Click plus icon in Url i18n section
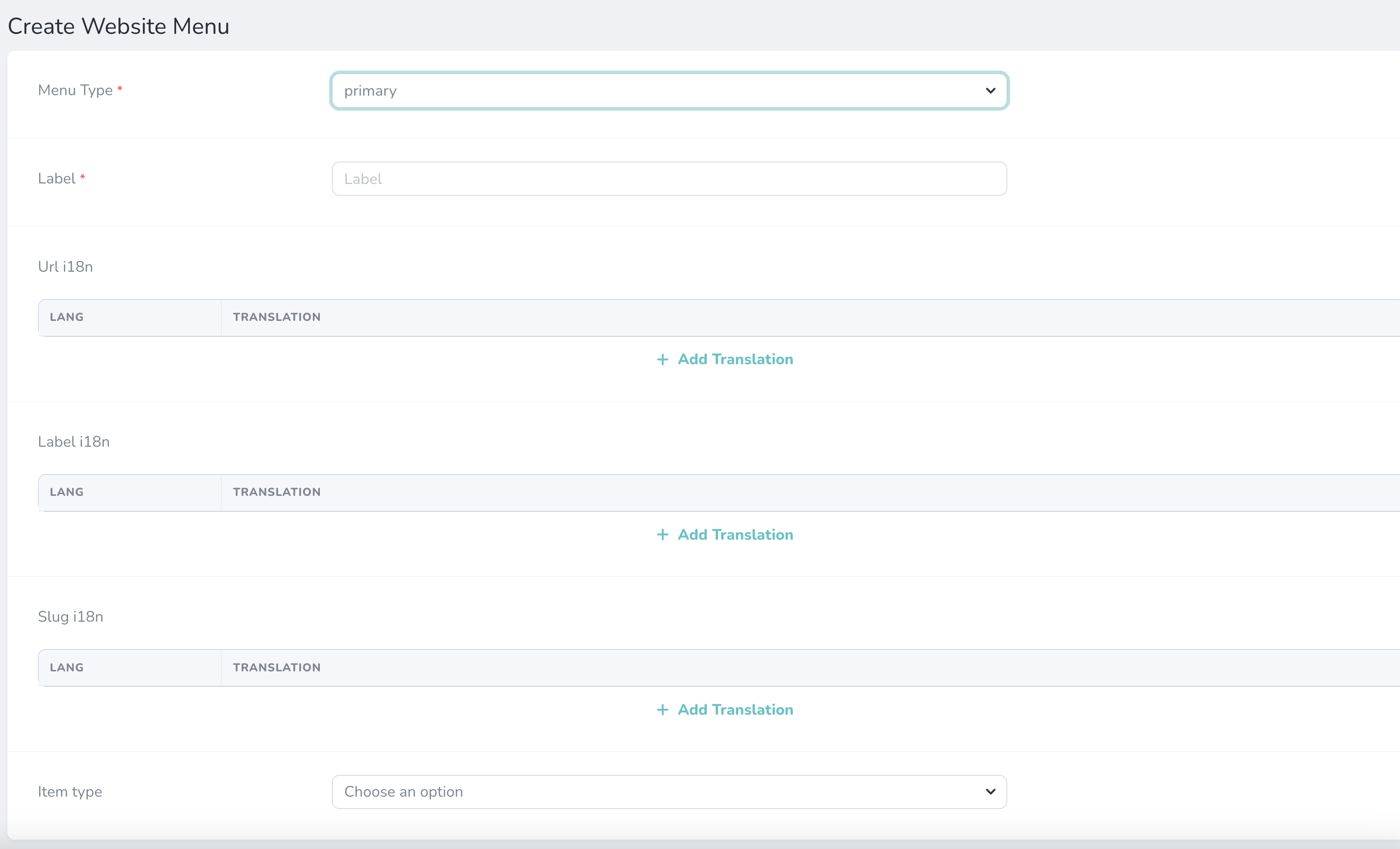 point(662,359)
